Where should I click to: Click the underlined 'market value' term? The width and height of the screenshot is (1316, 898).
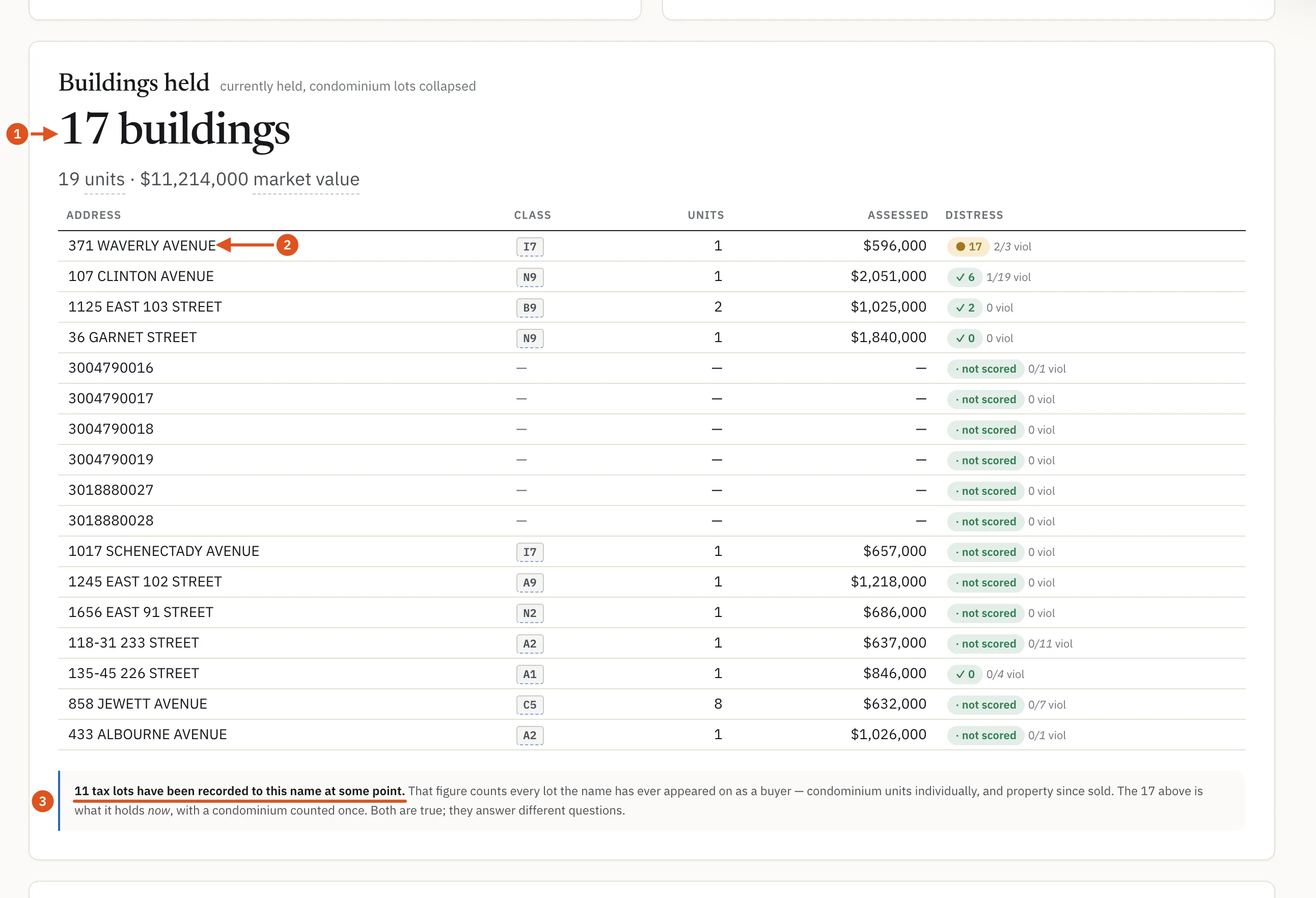click(x=307, y=179)
